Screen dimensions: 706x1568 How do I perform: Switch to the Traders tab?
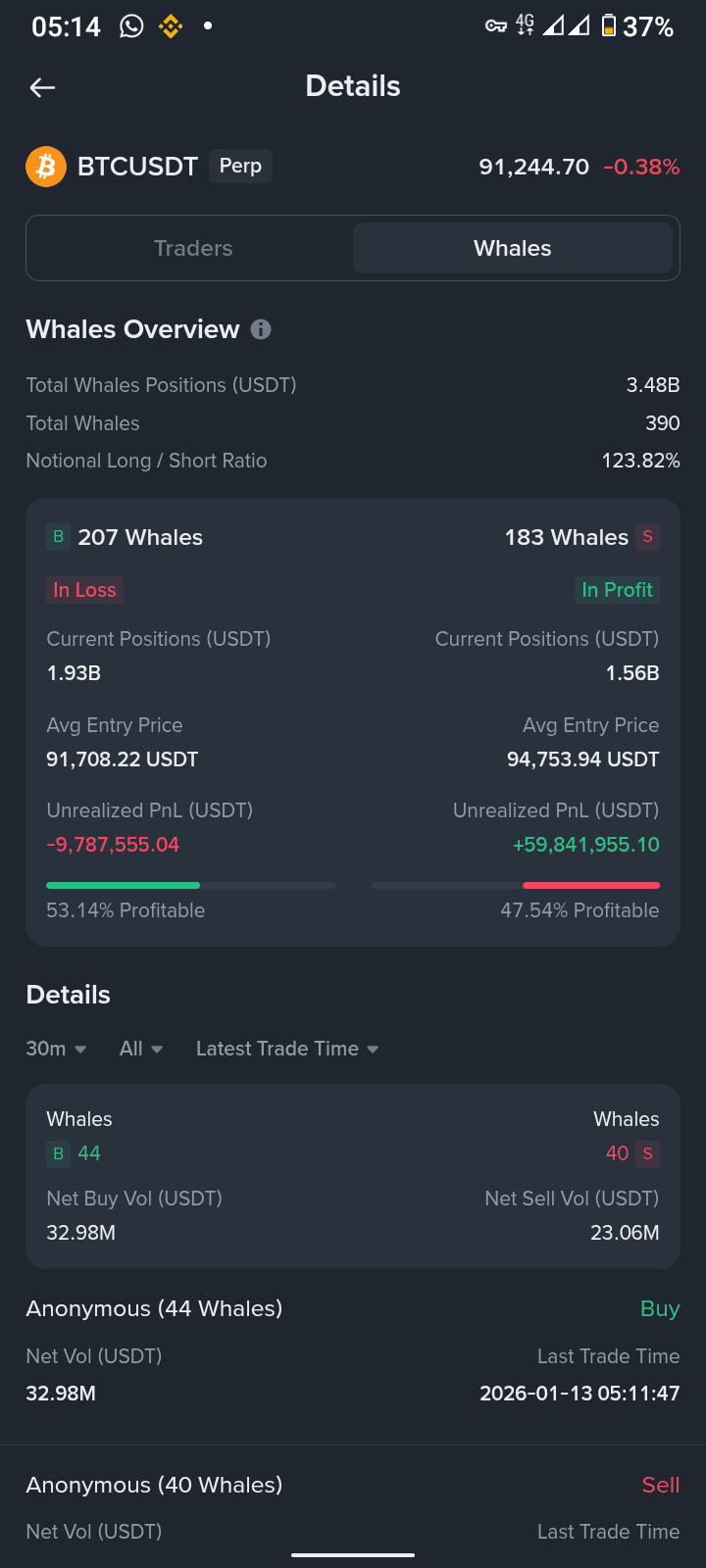click(x=193, y=248)
